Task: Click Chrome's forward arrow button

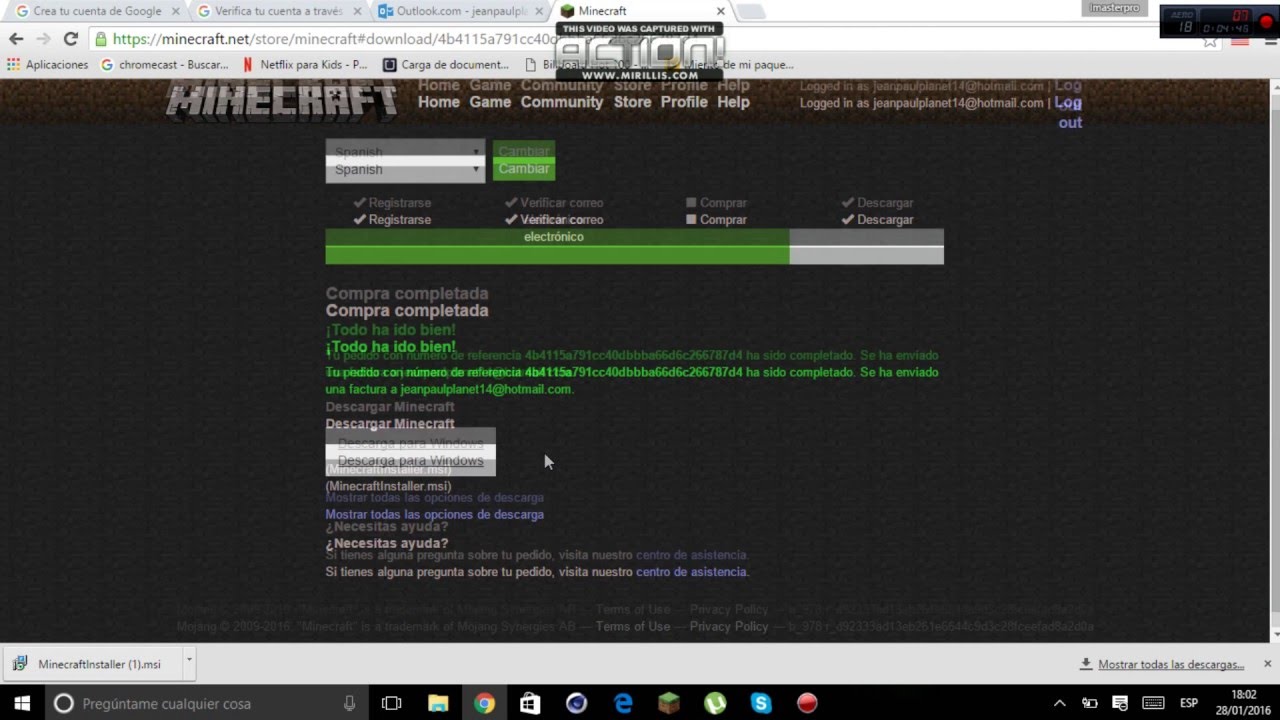Action: coord(43,39)
